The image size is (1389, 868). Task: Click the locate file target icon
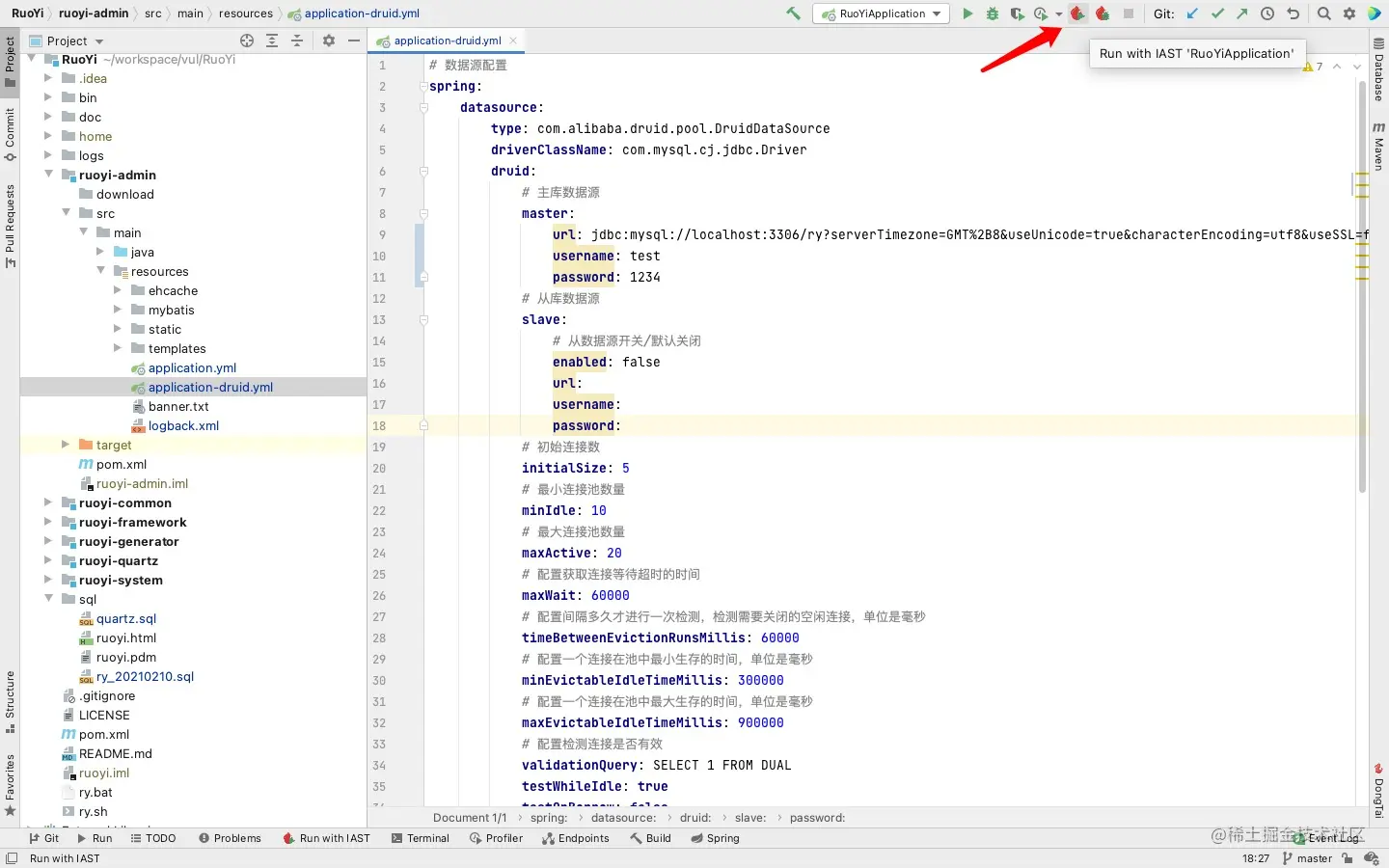(x=247, y=41)
